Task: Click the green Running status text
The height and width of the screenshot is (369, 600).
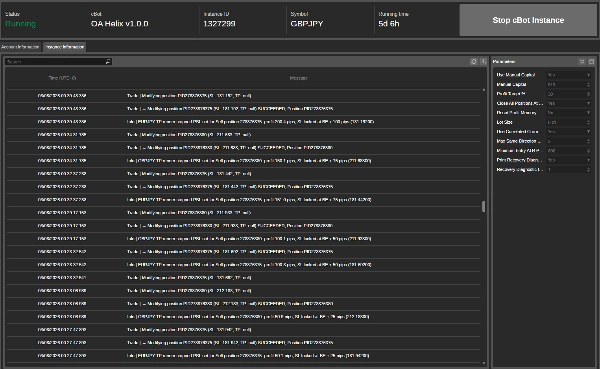Action: click(x=21, y=24)
